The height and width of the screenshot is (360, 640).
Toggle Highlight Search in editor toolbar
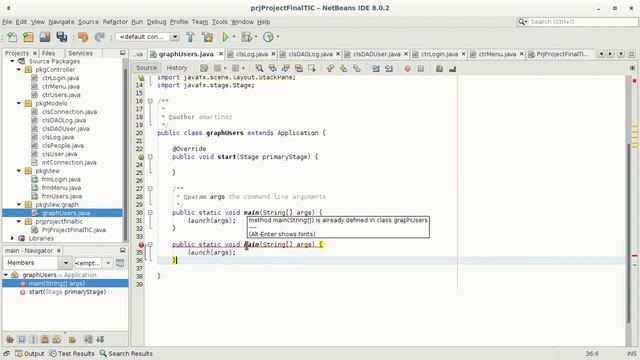coord(299,69)
